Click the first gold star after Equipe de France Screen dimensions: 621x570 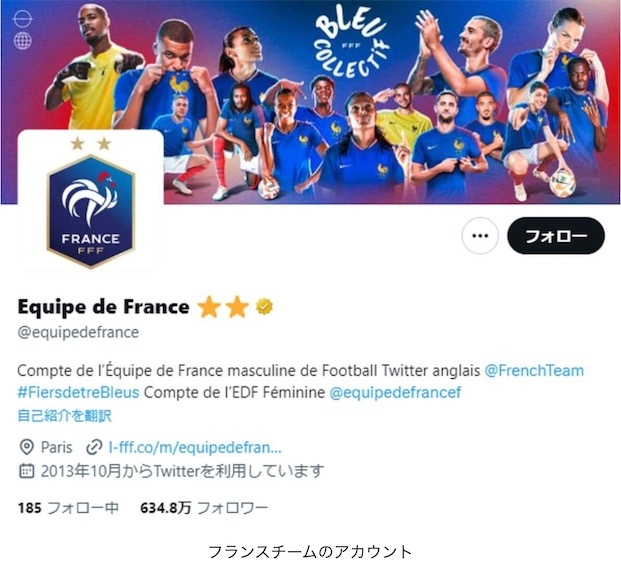(209, 307)
